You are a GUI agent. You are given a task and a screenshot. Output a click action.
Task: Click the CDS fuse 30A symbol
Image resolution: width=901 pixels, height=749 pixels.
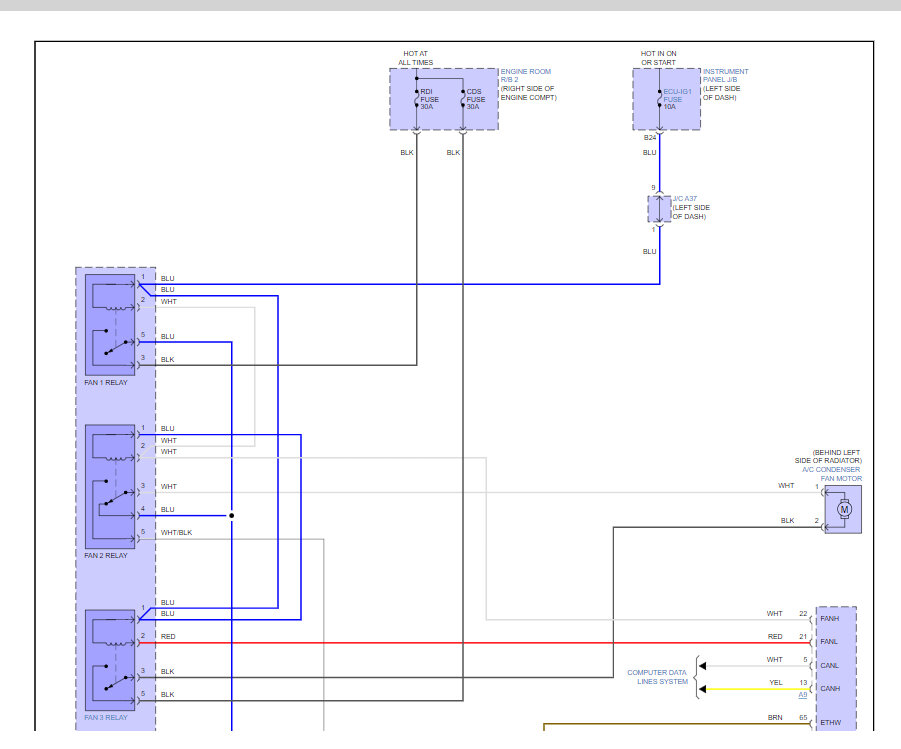tap(462, 100)
